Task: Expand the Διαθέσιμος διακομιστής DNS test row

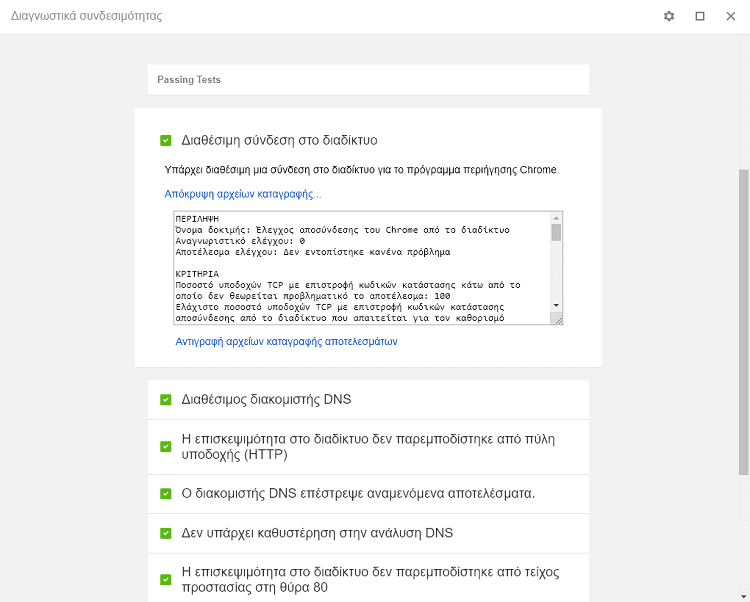Action: [x=368, y=400]
